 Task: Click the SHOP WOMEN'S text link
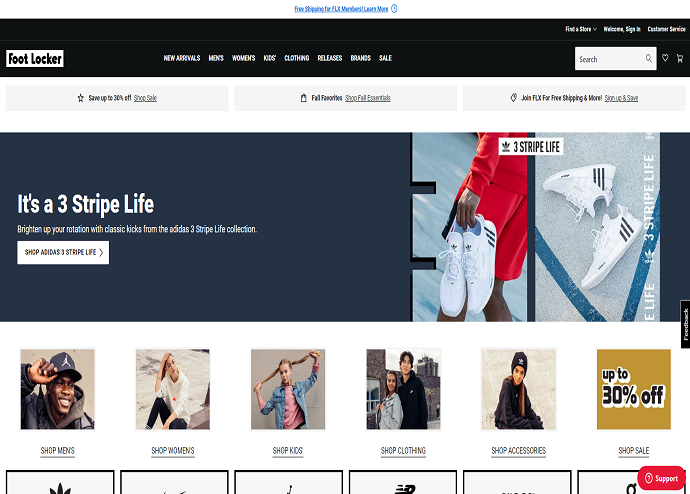(173, 451)
